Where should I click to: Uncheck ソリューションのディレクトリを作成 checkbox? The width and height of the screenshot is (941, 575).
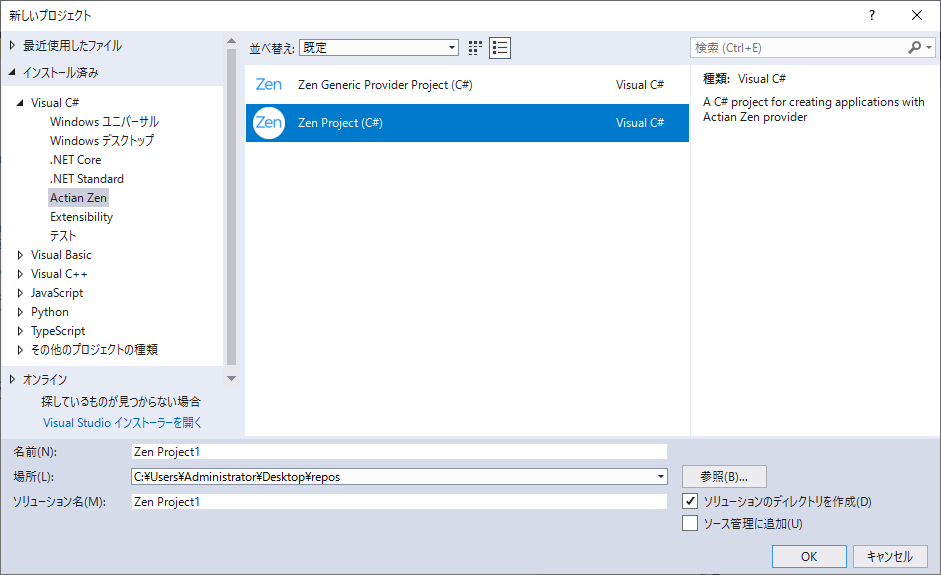(x=689, y=501)
